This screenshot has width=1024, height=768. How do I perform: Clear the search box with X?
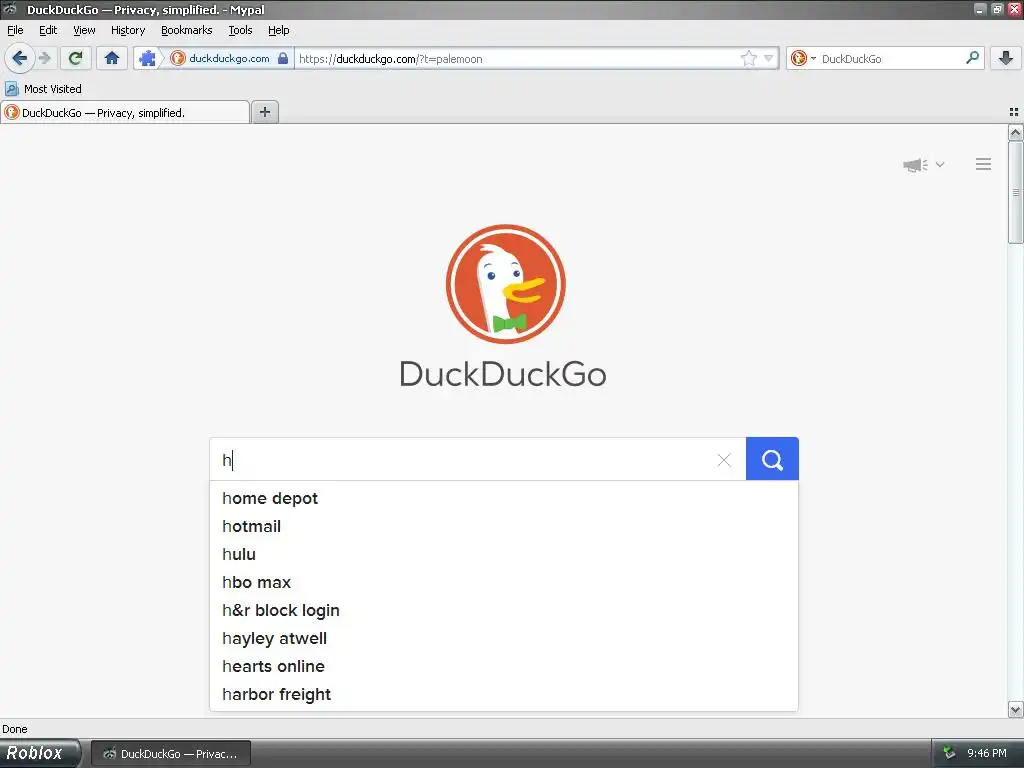724,460
